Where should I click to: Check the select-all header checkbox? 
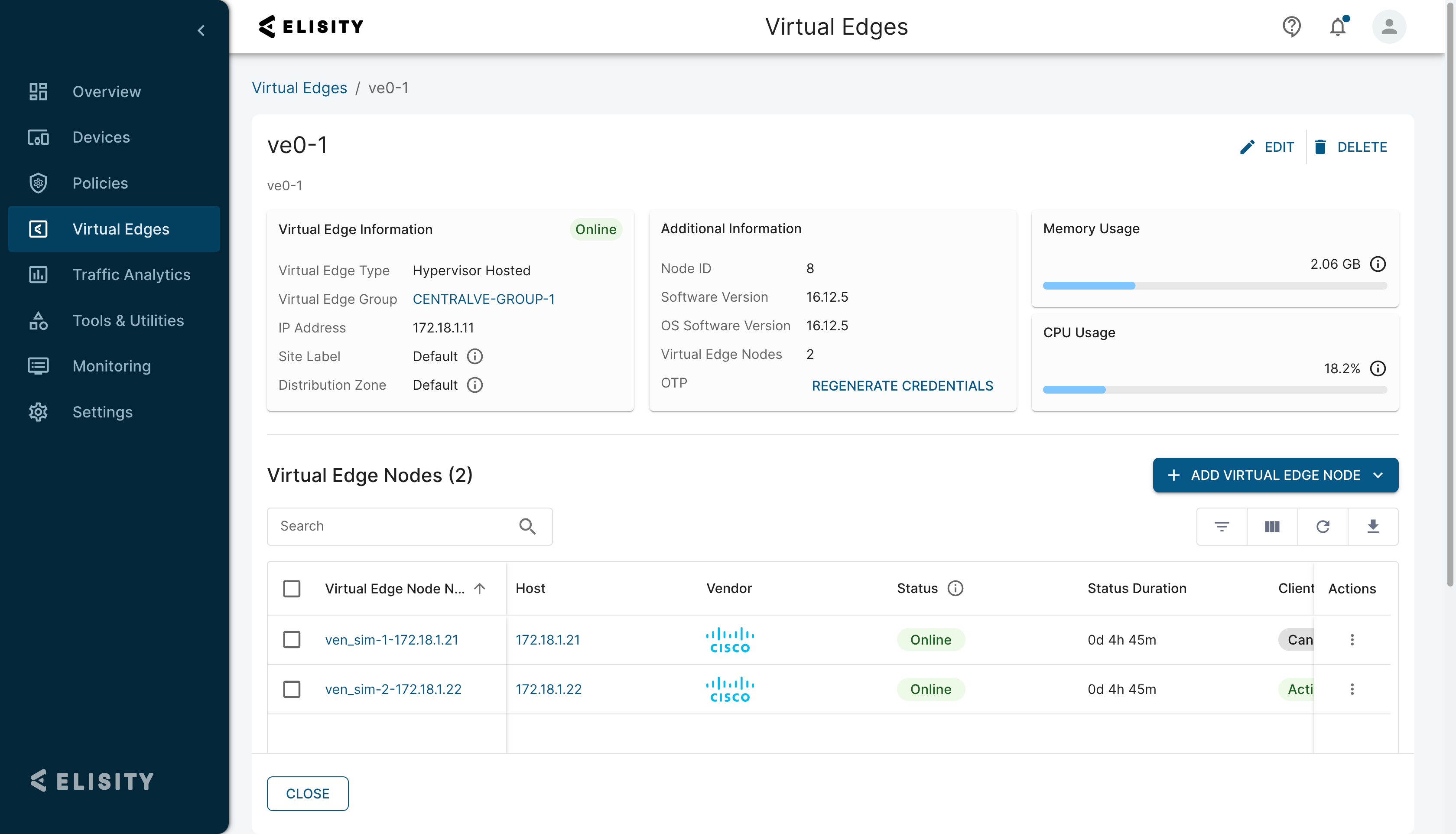(x=292, y=588)
